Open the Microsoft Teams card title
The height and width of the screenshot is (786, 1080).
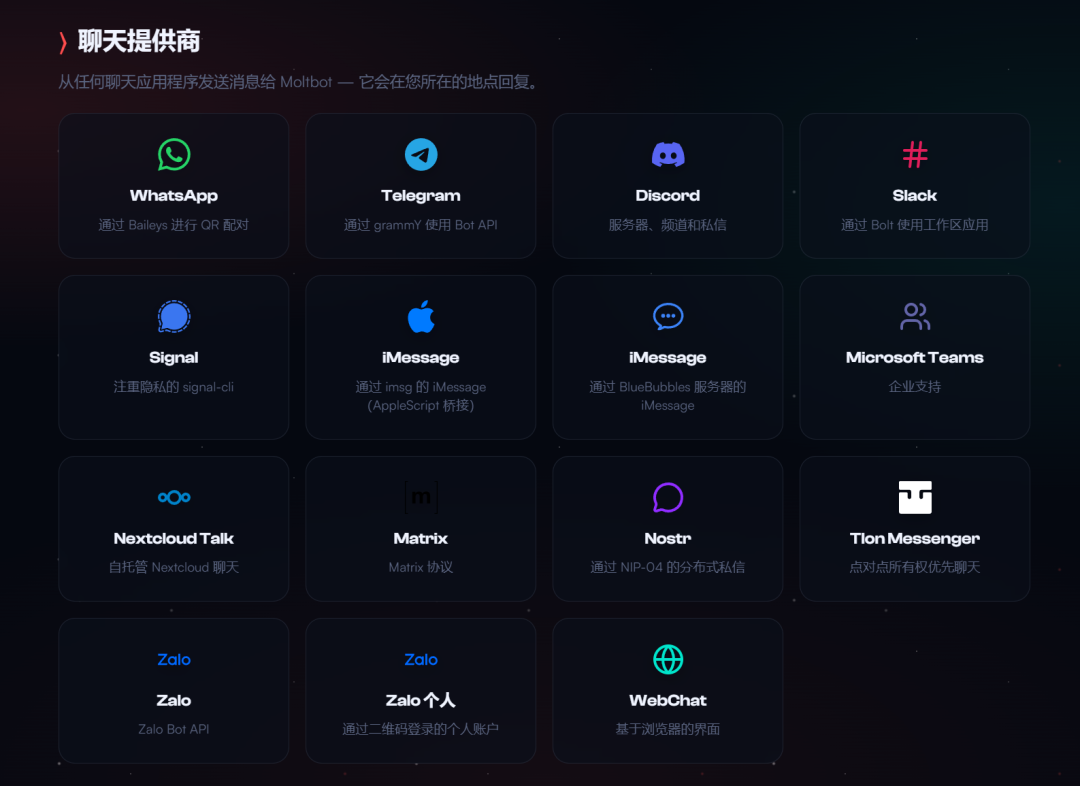tap(915, 358)
